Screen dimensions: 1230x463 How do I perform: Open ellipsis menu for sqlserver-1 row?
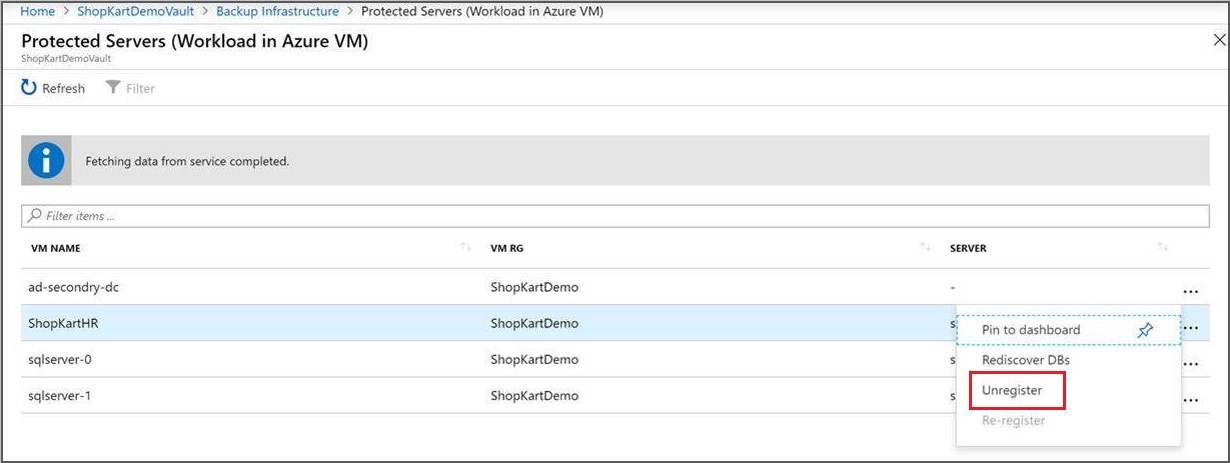pos(1190,400)
